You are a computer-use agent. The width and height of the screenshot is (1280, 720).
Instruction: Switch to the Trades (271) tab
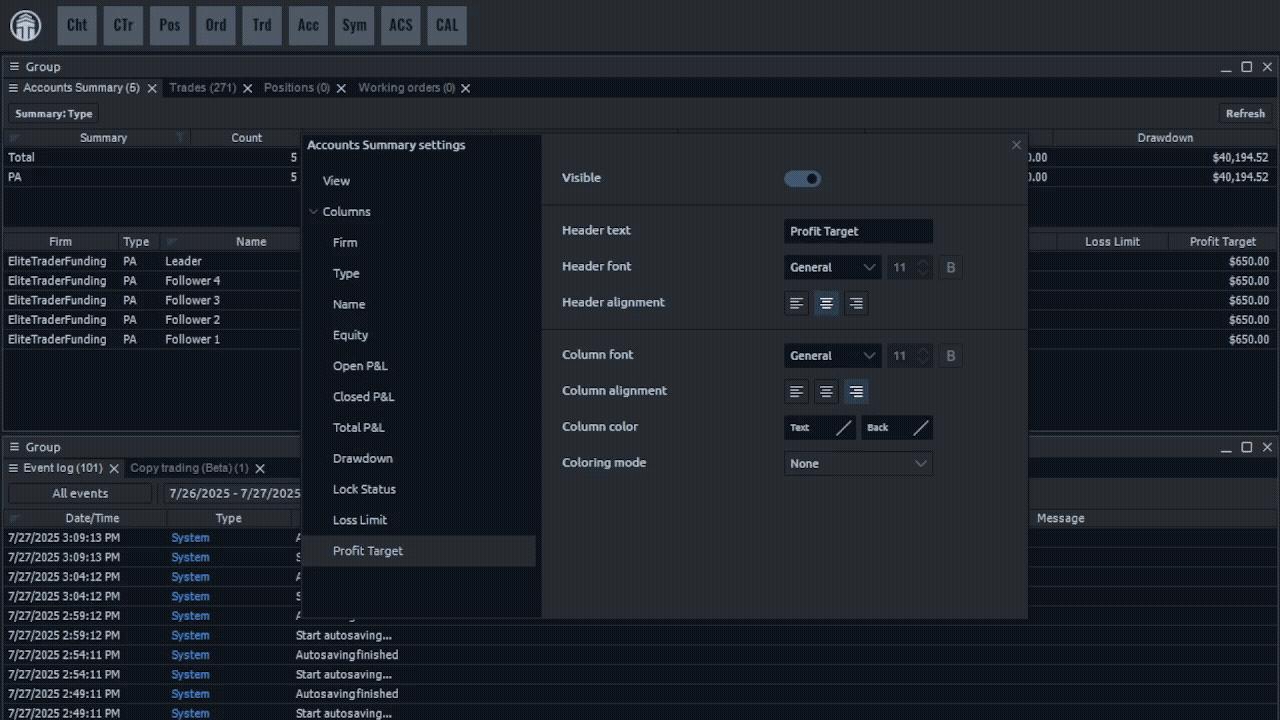(203, 88)
